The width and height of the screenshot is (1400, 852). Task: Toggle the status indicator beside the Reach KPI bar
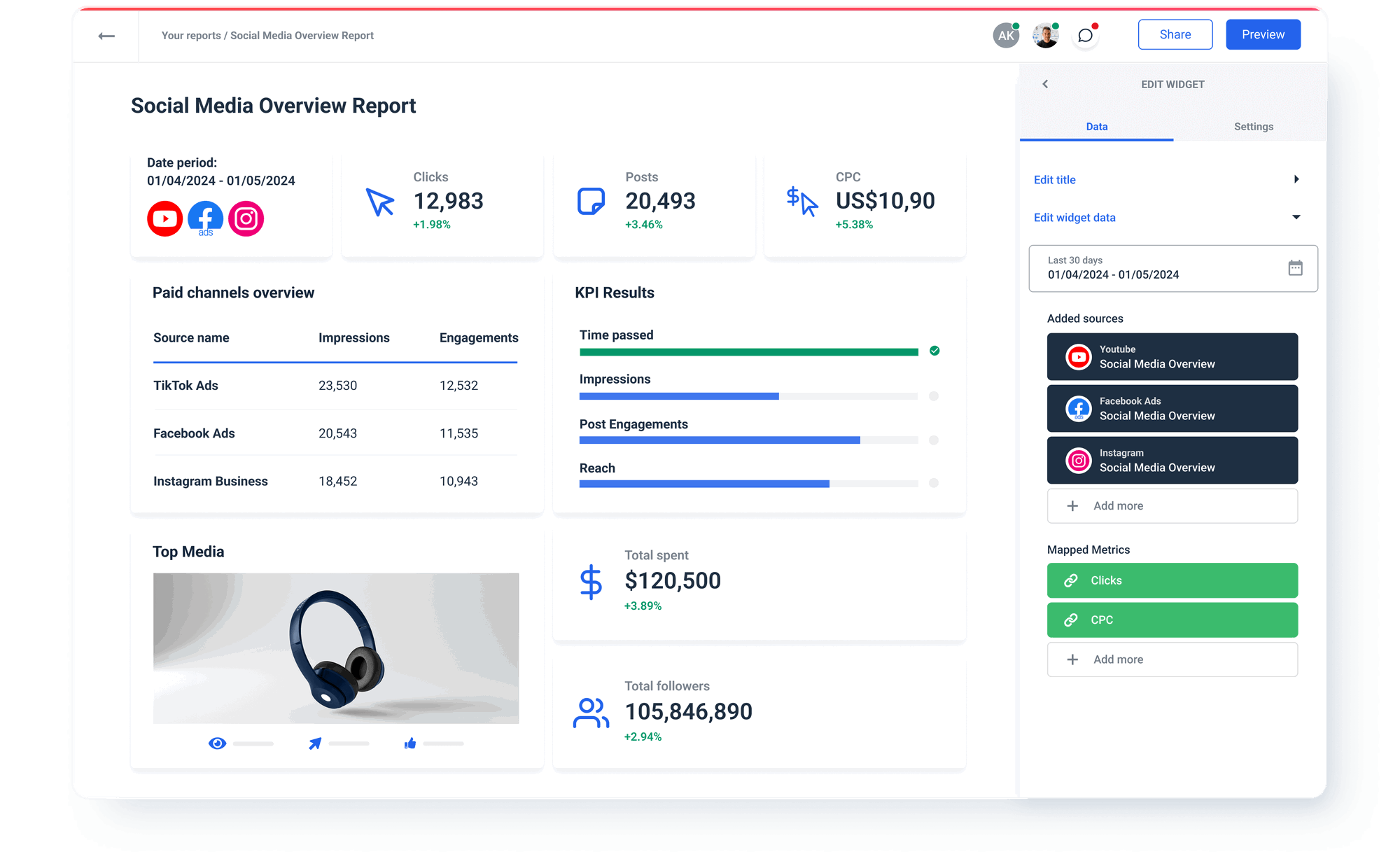(934, 483)
